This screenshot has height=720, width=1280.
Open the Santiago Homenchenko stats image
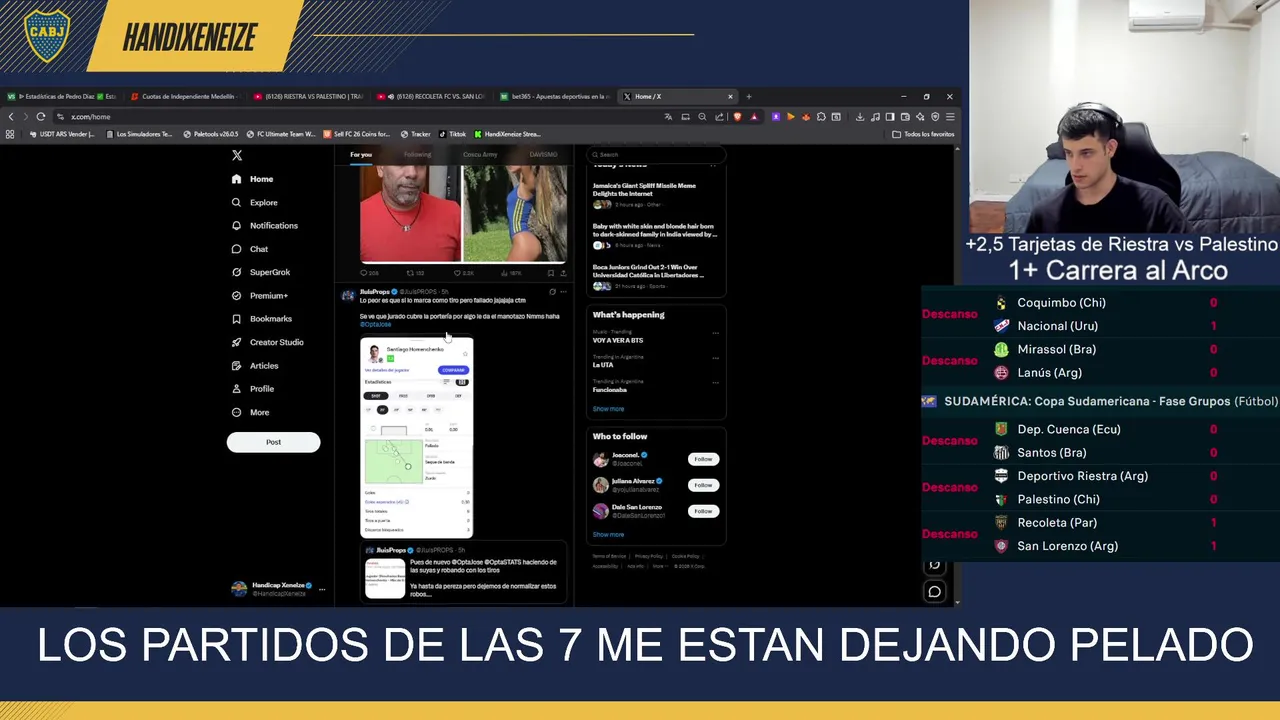click(417, 437)
